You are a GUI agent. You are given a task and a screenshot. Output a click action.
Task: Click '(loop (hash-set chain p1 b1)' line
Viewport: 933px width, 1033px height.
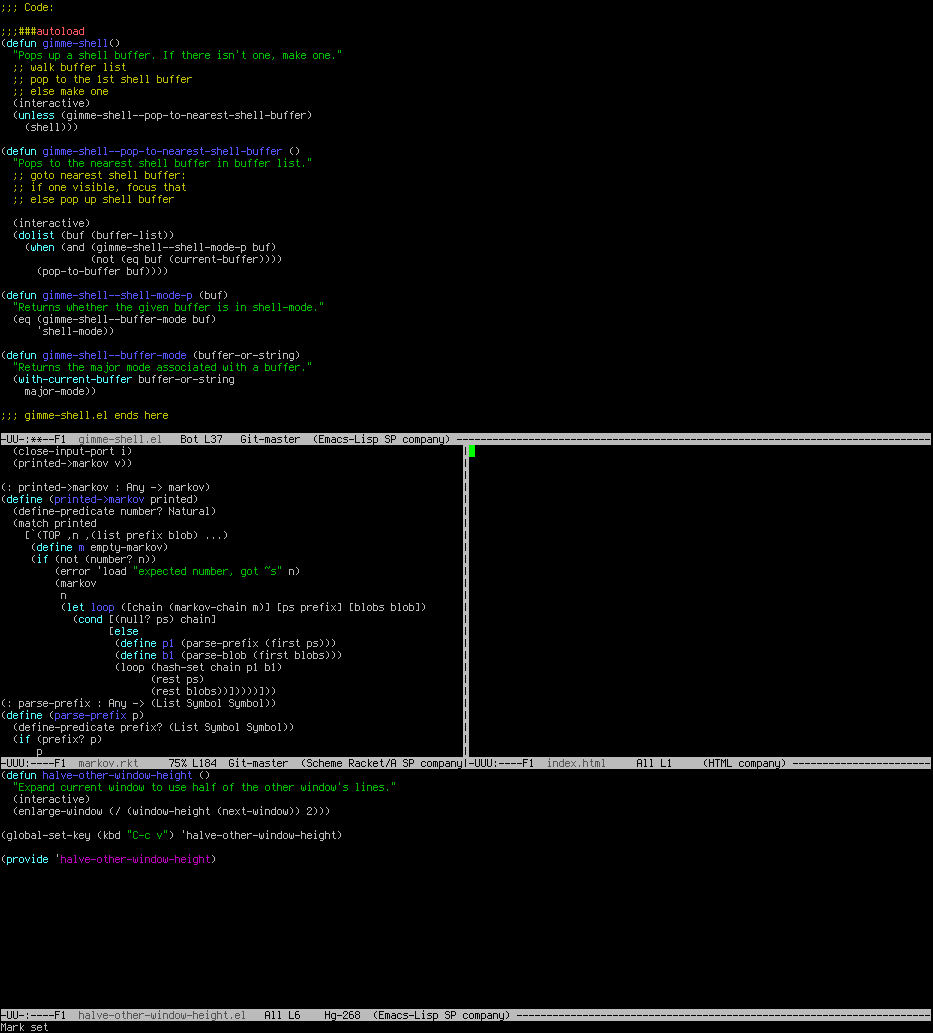[198, 667]
